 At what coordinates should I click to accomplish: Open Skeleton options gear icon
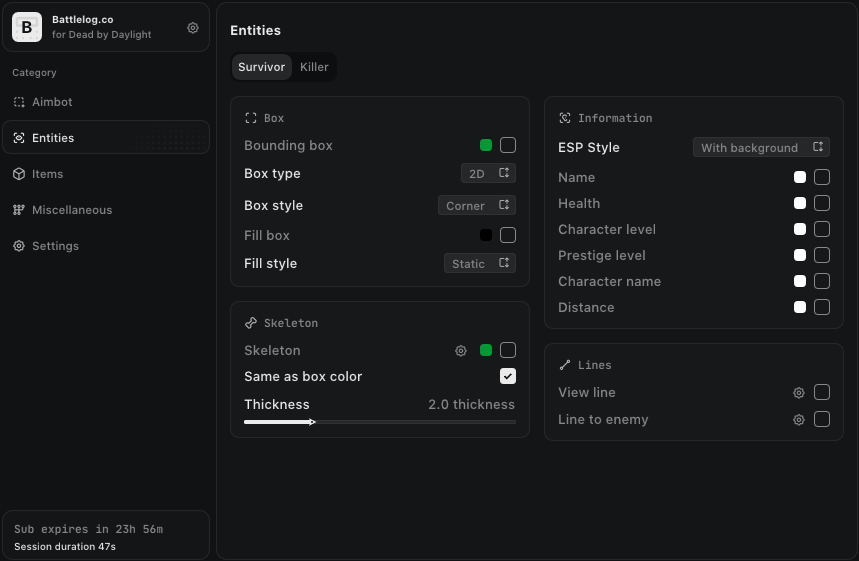click(461, 351)
